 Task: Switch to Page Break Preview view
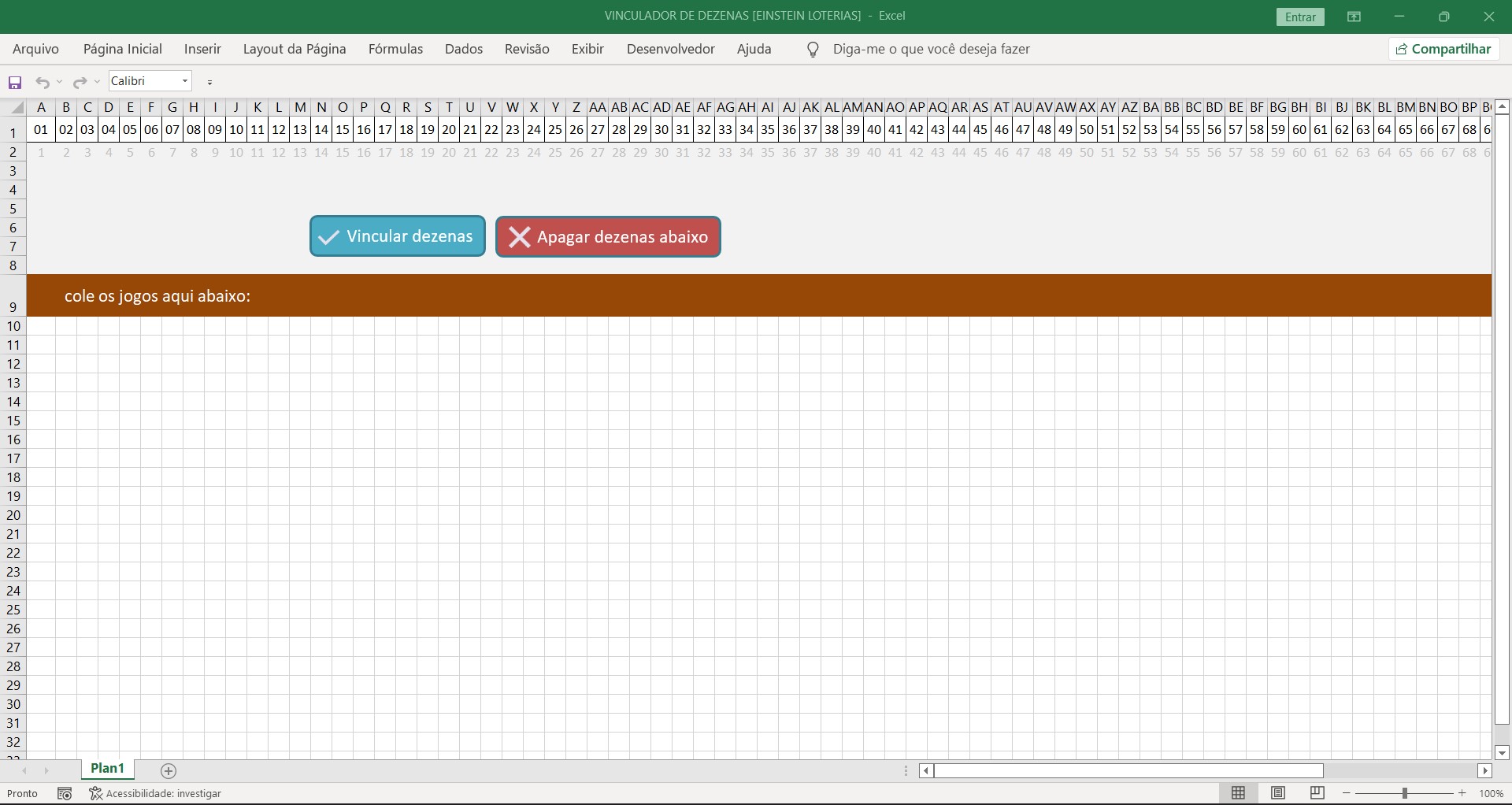point(1317,793)
